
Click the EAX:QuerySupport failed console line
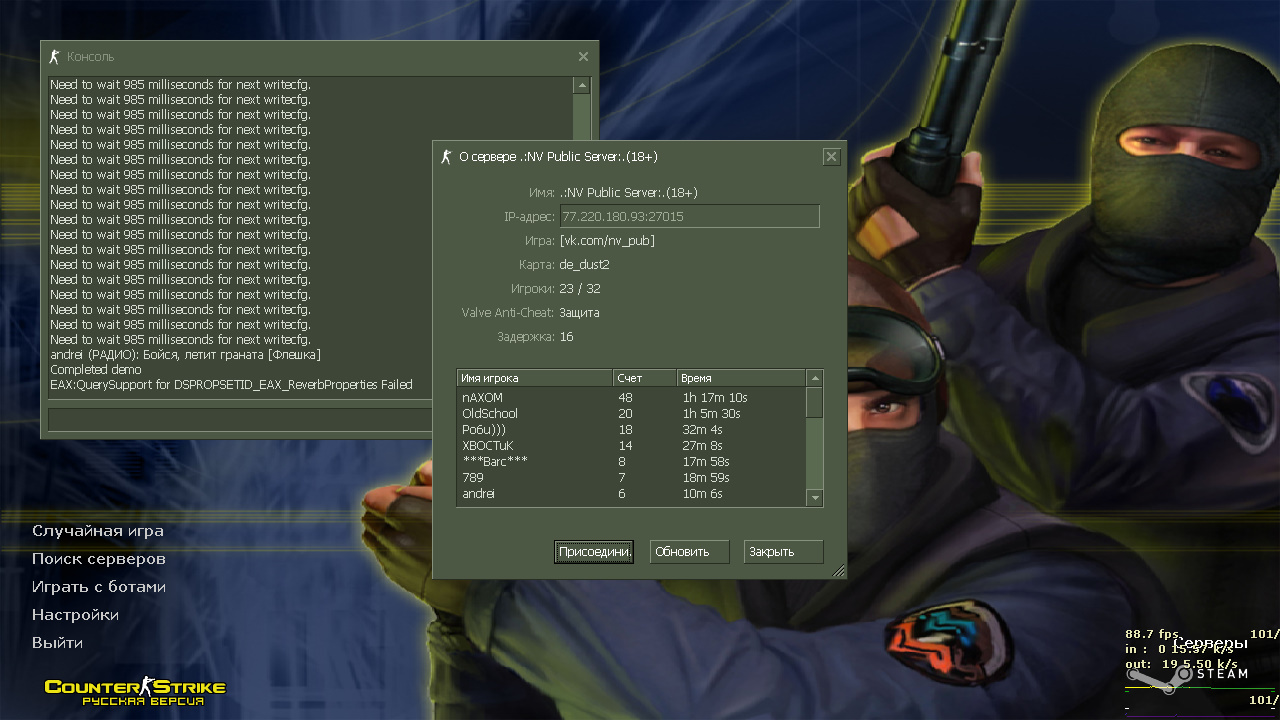[231, 385]
